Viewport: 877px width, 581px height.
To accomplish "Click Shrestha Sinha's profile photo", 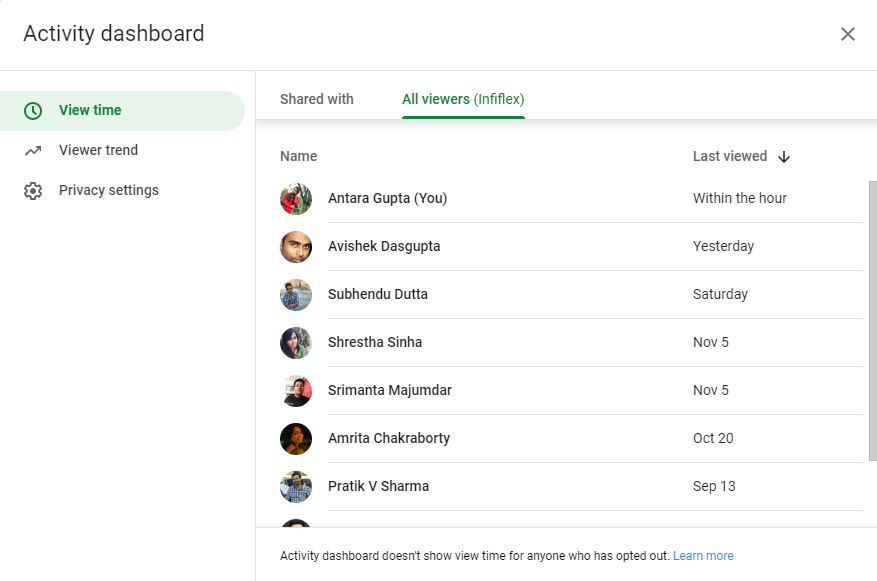I will 296,343.
